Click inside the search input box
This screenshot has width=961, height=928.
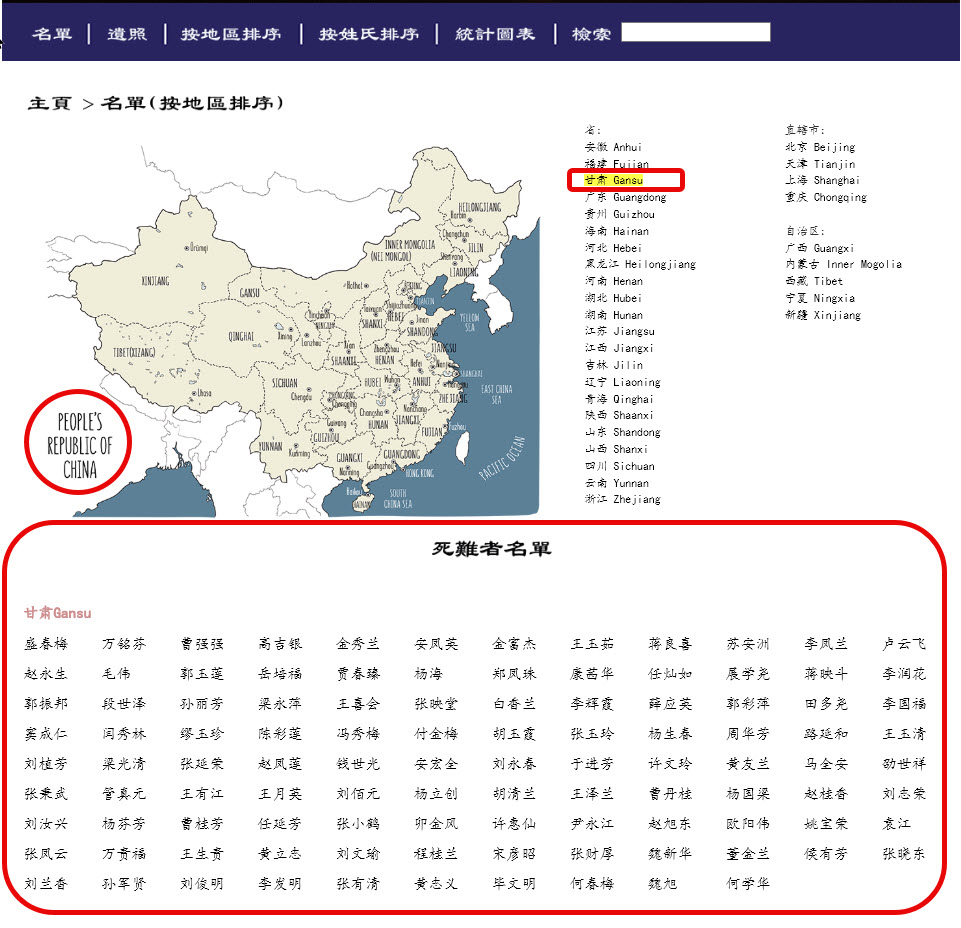[696, 32]
